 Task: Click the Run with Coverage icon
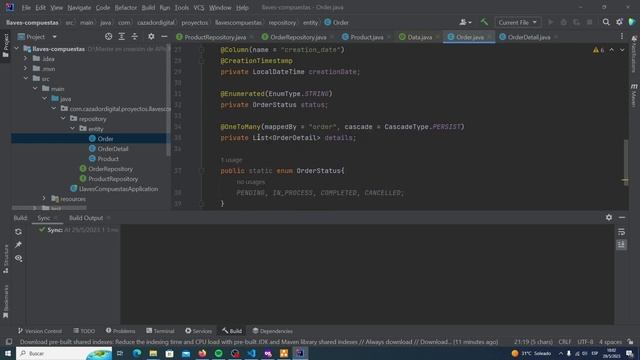[576, 22]
